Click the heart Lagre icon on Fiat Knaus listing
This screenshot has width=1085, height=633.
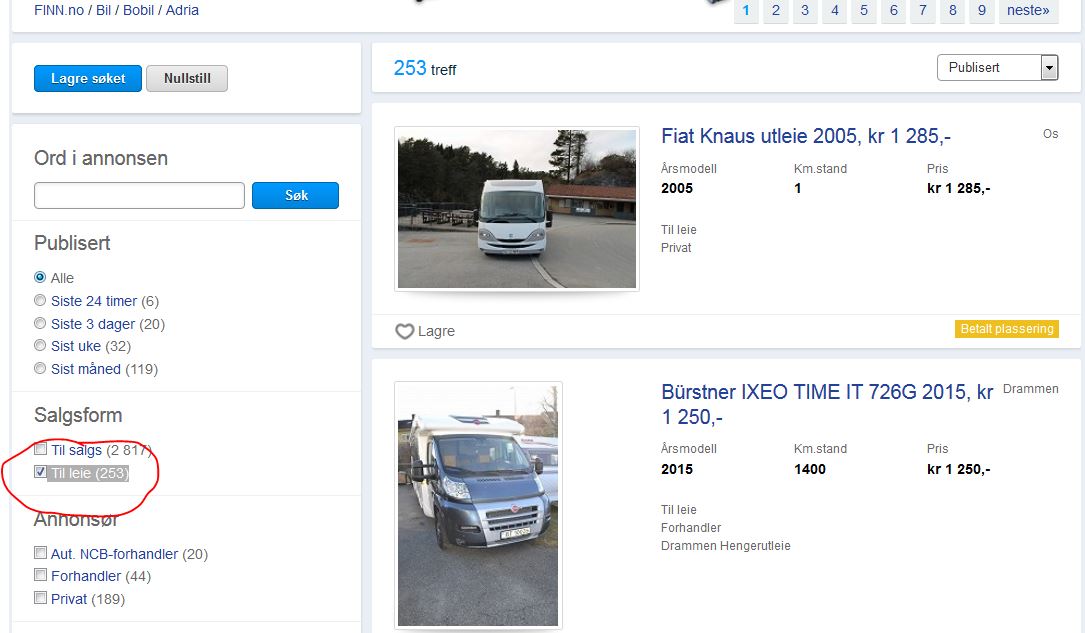click(x=405, y=331)
